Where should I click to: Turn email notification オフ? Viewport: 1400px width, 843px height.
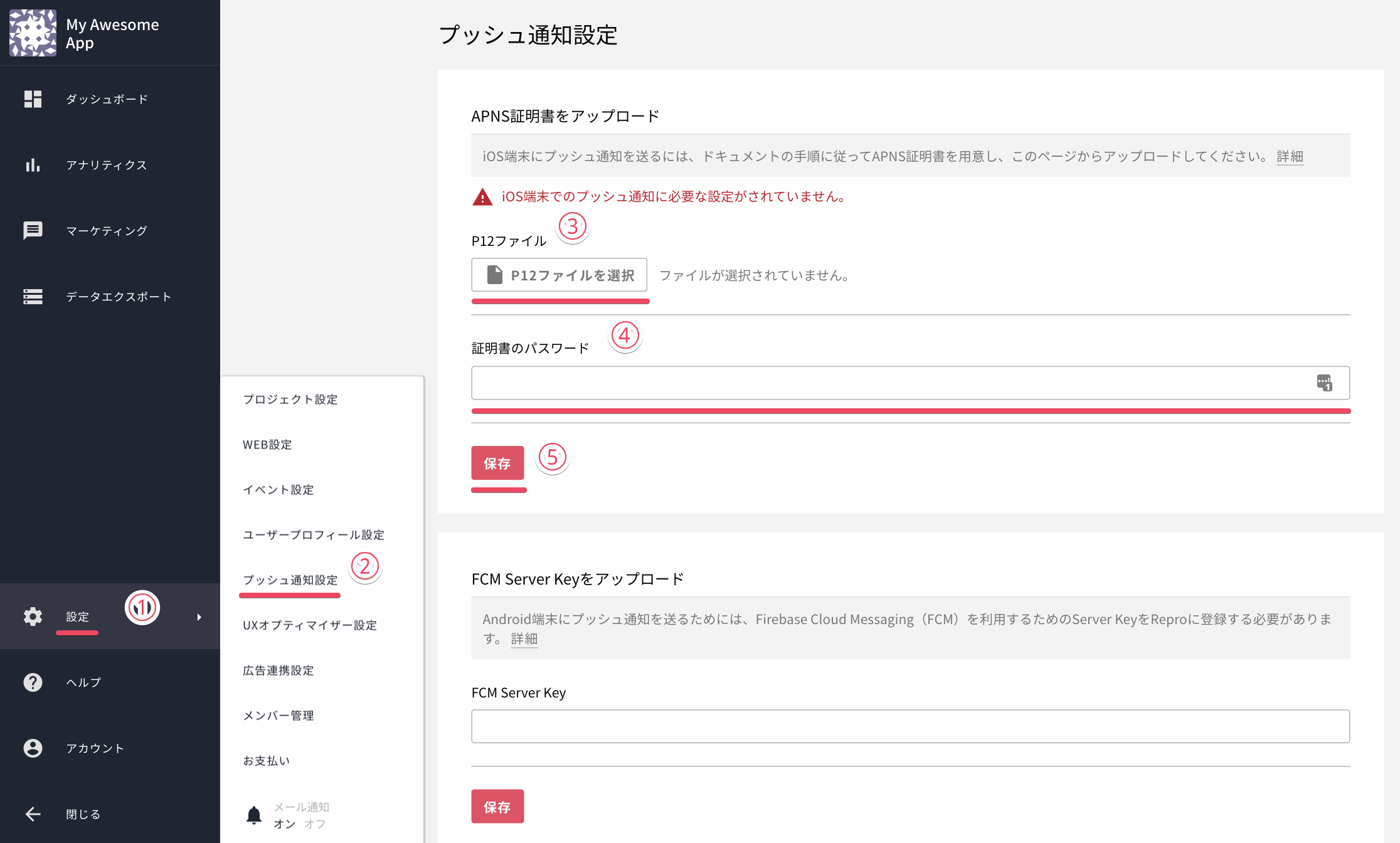(316, 824)
